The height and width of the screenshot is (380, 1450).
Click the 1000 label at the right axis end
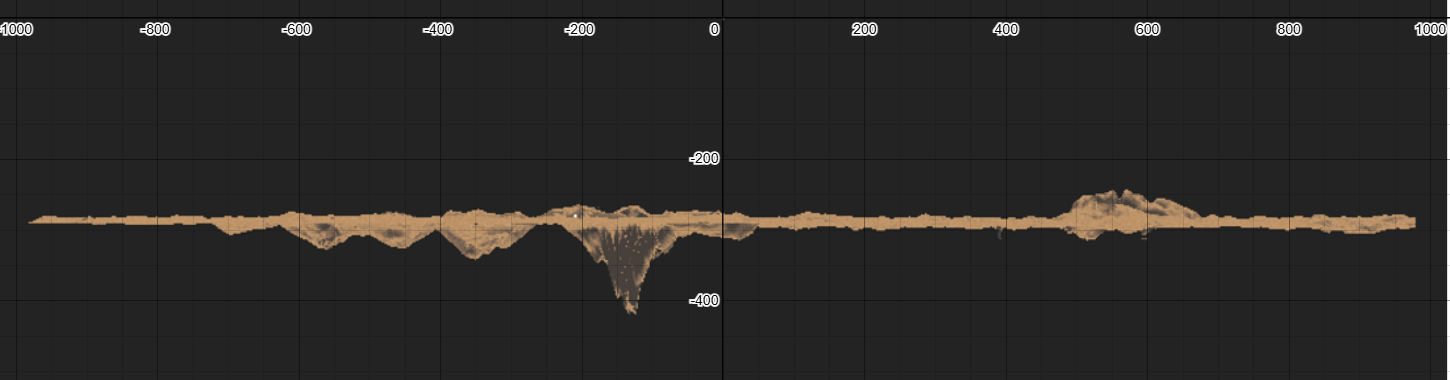(x=1430, y=30)
